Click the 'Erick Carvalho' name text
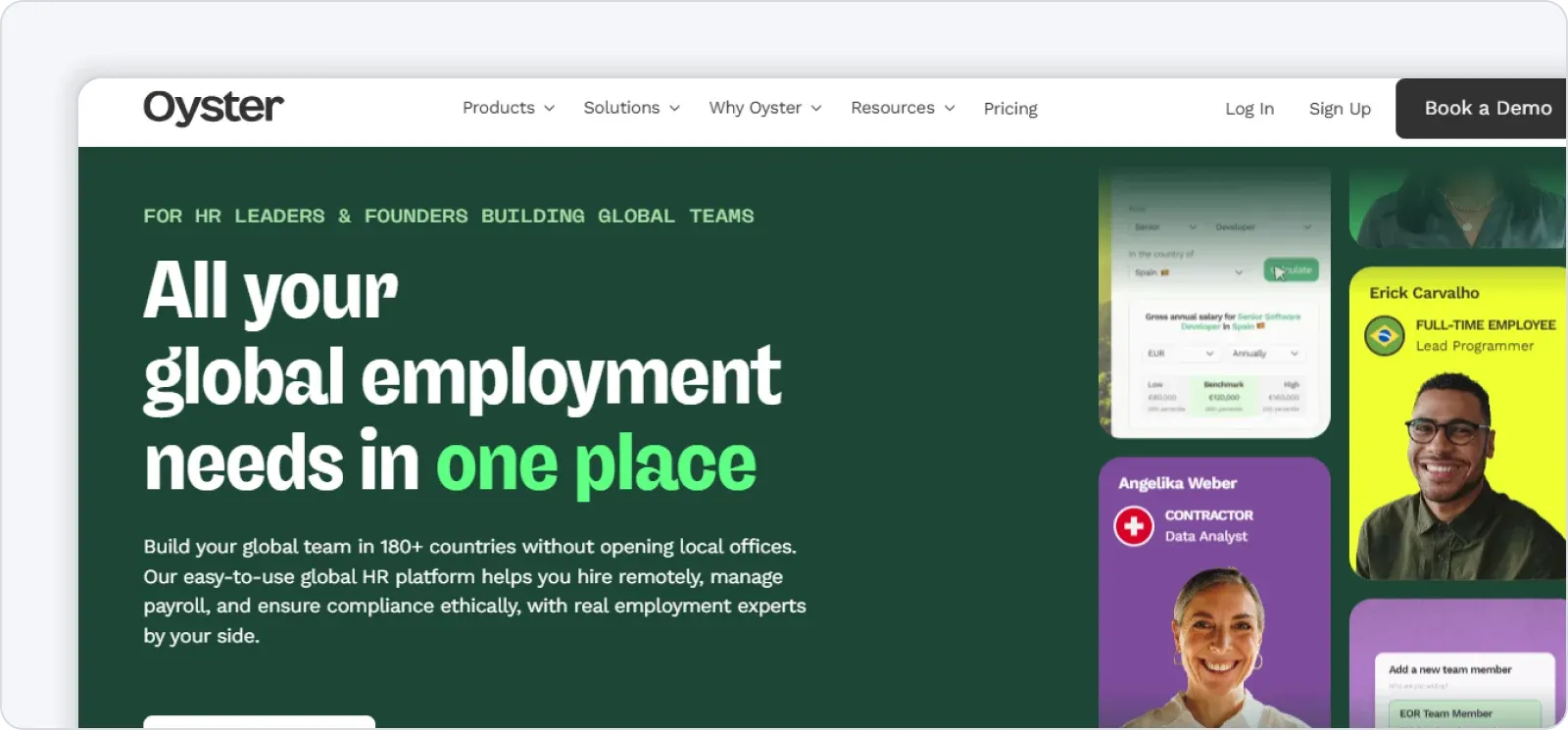 (1424, 293)
